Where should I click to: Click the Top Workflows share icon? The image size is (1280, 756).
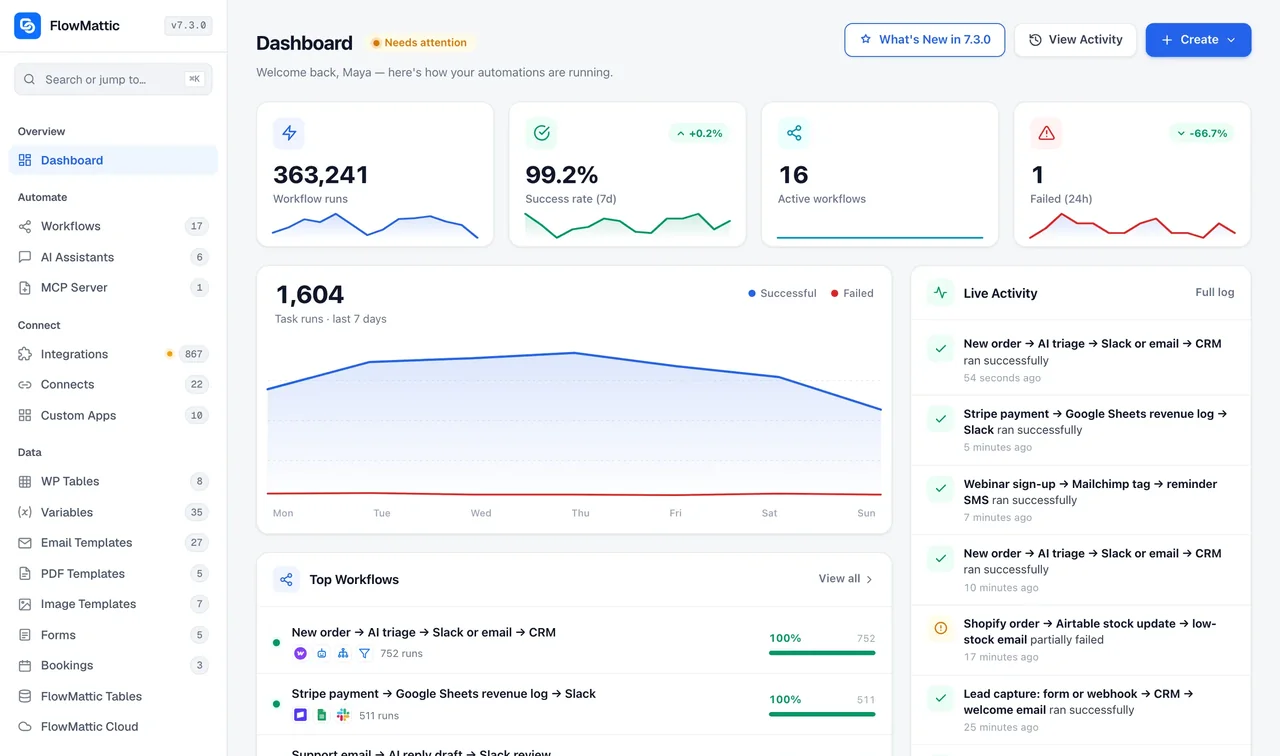pos(286,580)
